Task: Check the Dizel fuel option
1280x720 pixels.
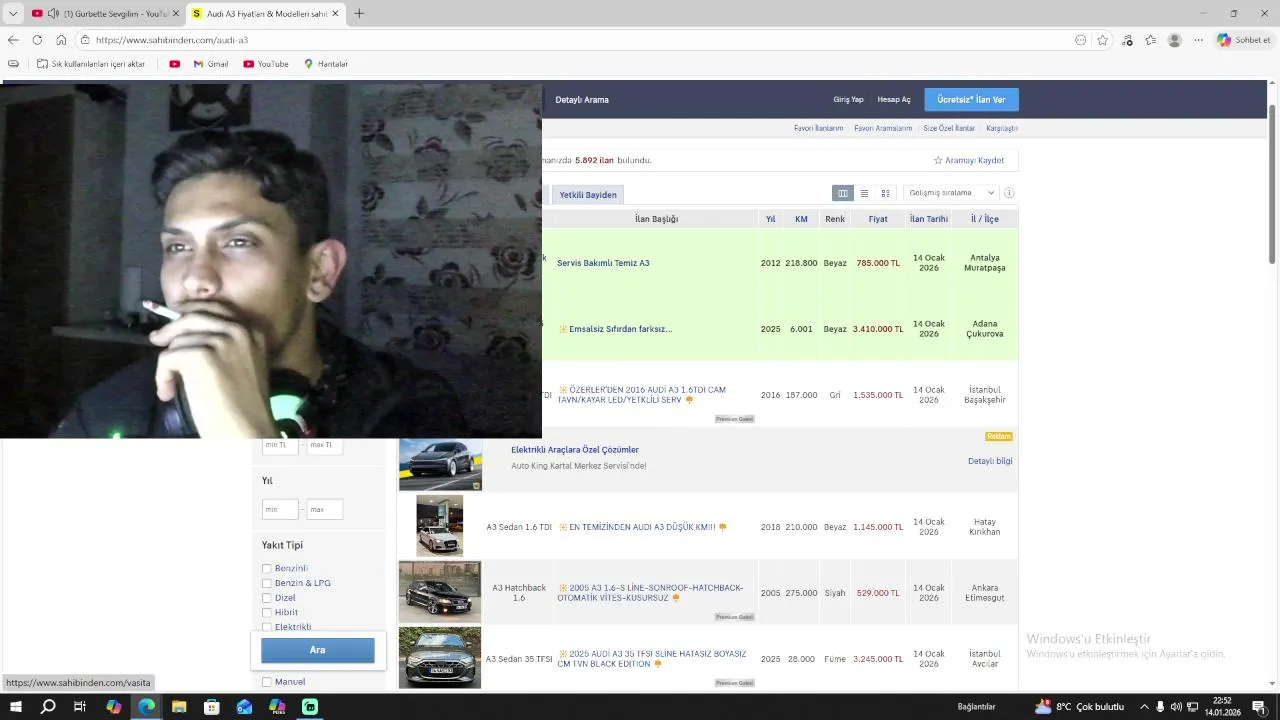Action: pyautogui.click(x=267, y=598)
